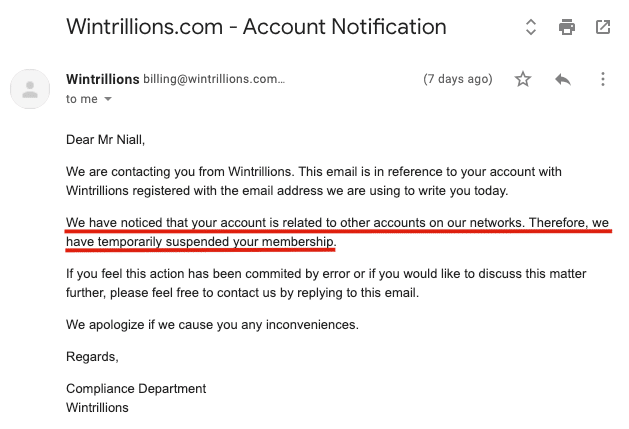The height and width of the screenshot is (429, 629).
Task: Print the Wintrillions email
Action: tap(566, 27)
